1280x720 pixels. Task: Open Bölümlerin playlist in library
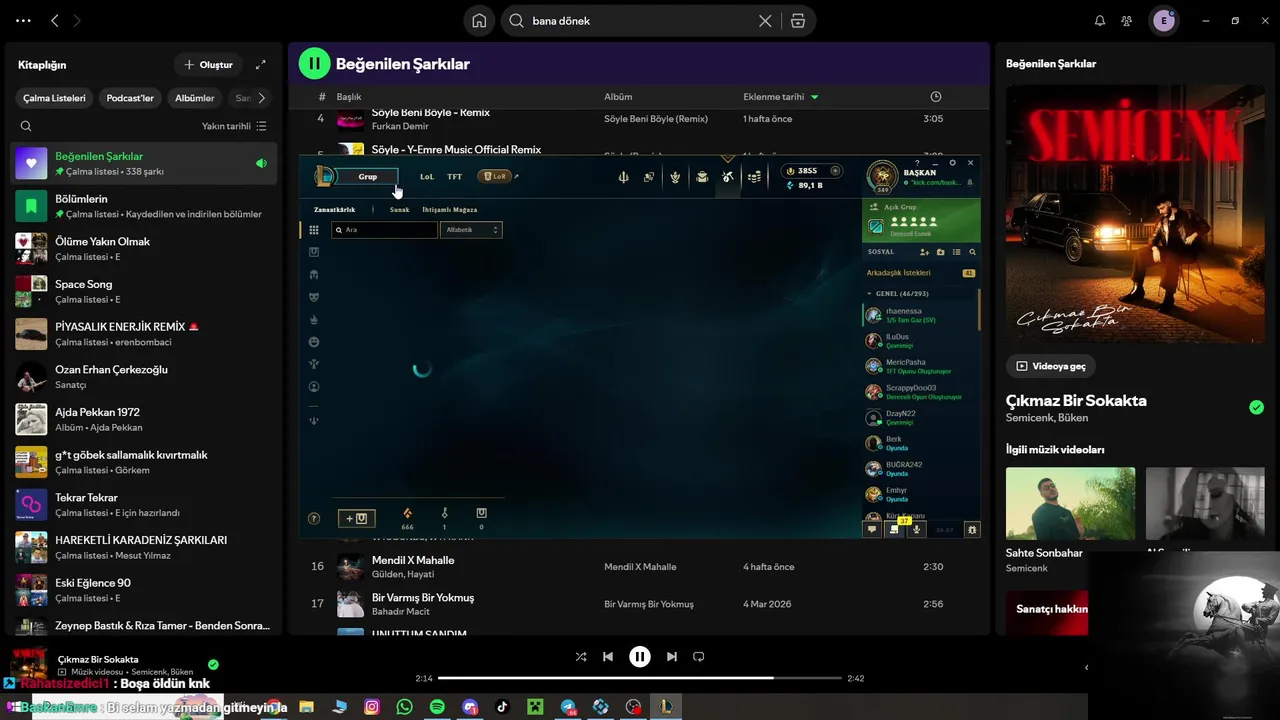(x=144, y=206)
